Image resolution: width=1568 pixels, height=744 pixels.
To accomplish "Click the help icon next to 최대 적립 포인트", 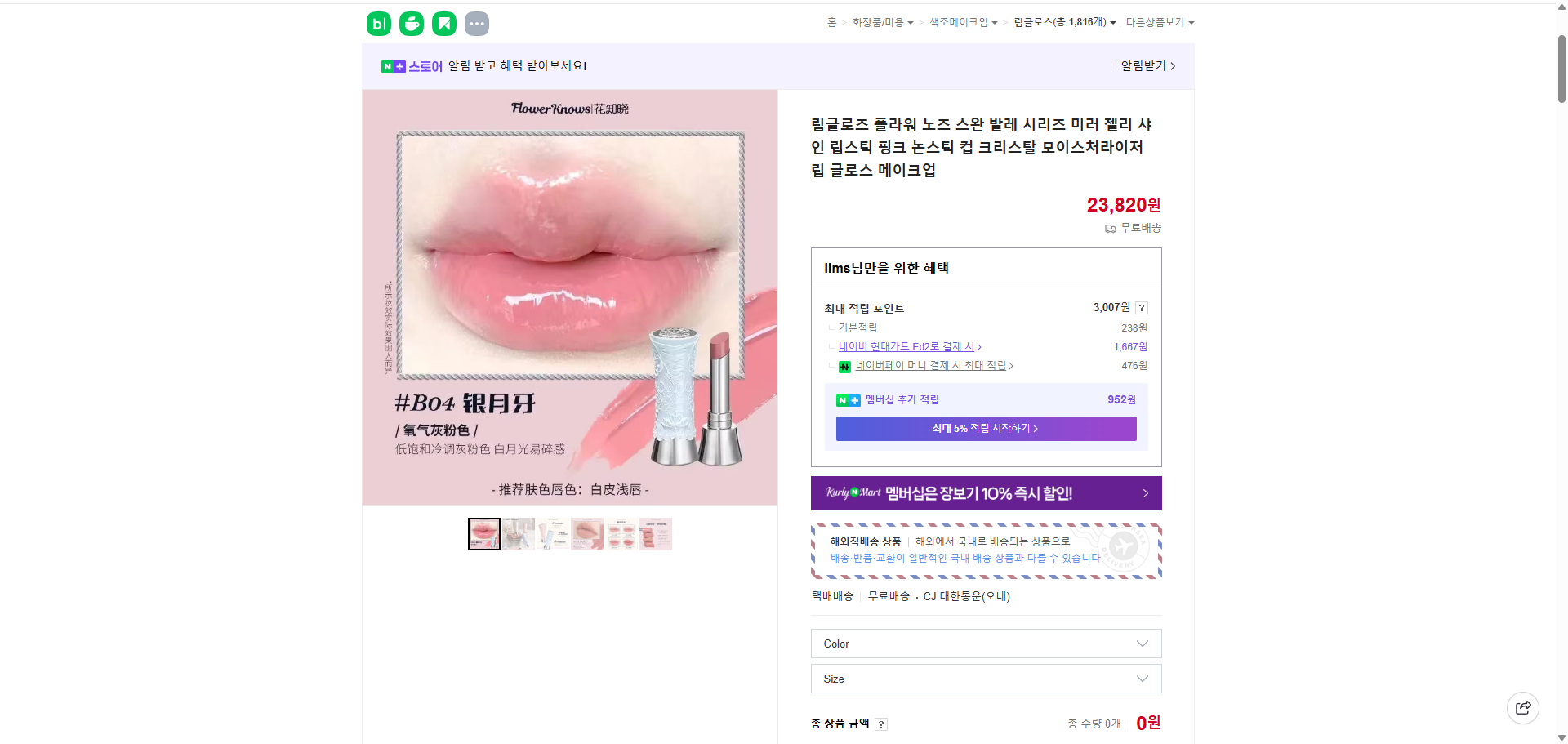I will (x=1141, y=308).
